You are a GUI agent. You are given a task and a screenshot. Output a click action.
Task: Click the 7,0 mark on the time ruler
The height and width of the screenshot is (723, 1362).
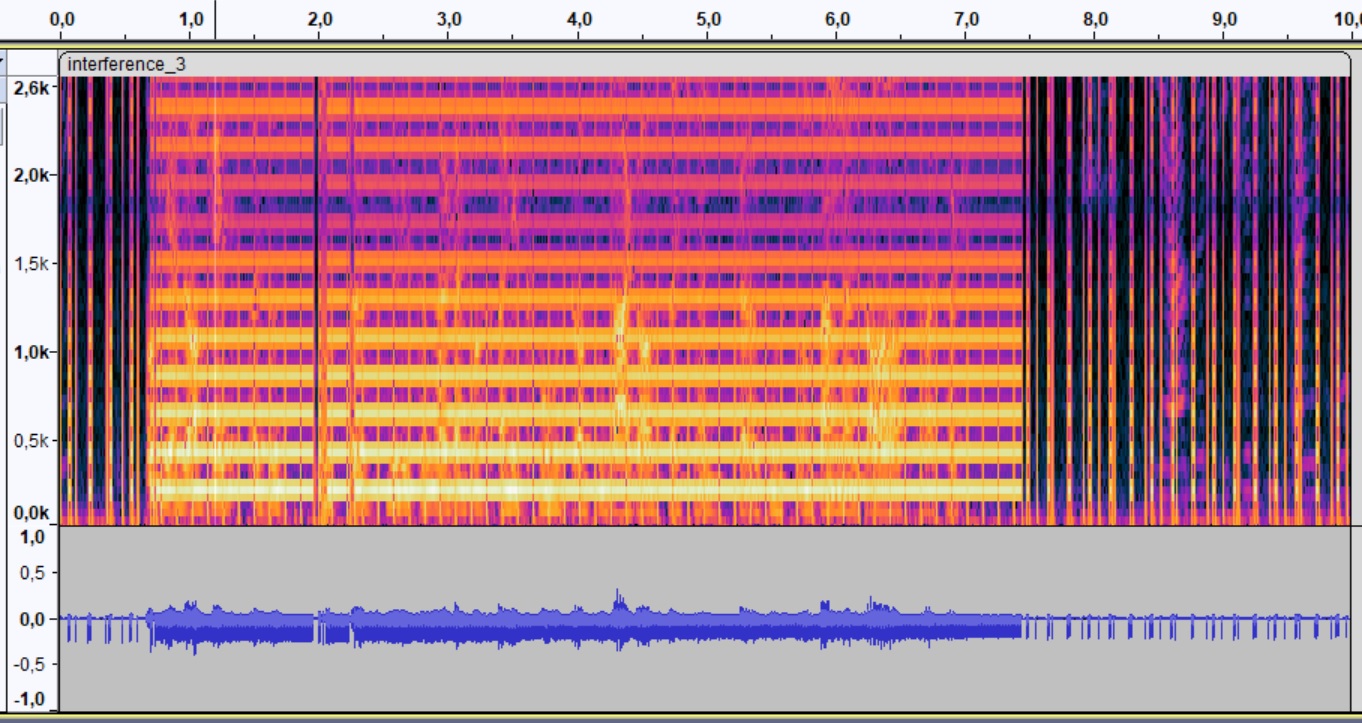coord(967,19)
